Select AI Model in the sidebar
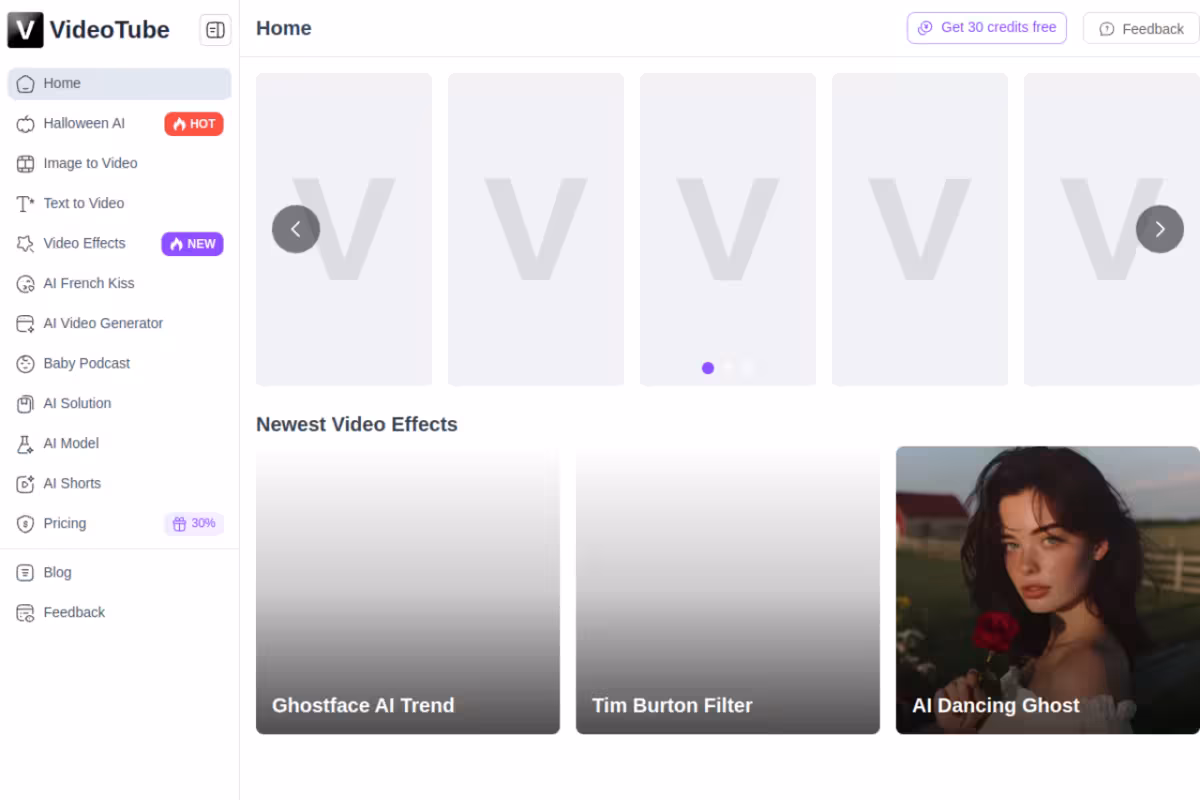Image resolution: width=1200 pixels, height=800 pixels. pyautogui.click(x=120, y=444)
